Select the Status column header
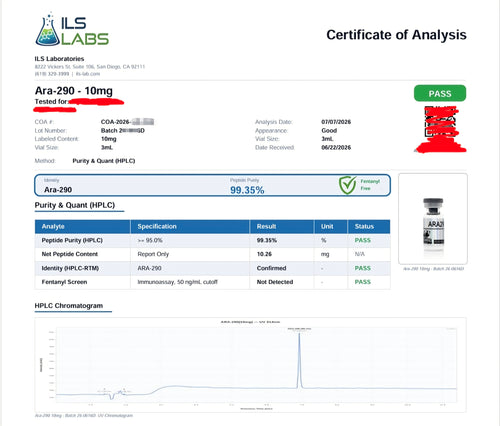Image resolution: width=500 pixels, height=426 pixels. [364, 226]
